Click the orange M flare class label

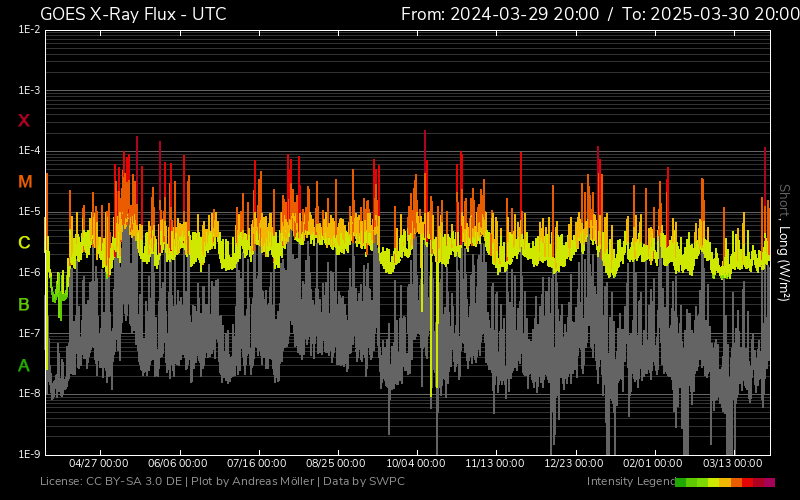click(x=25, y=182)
